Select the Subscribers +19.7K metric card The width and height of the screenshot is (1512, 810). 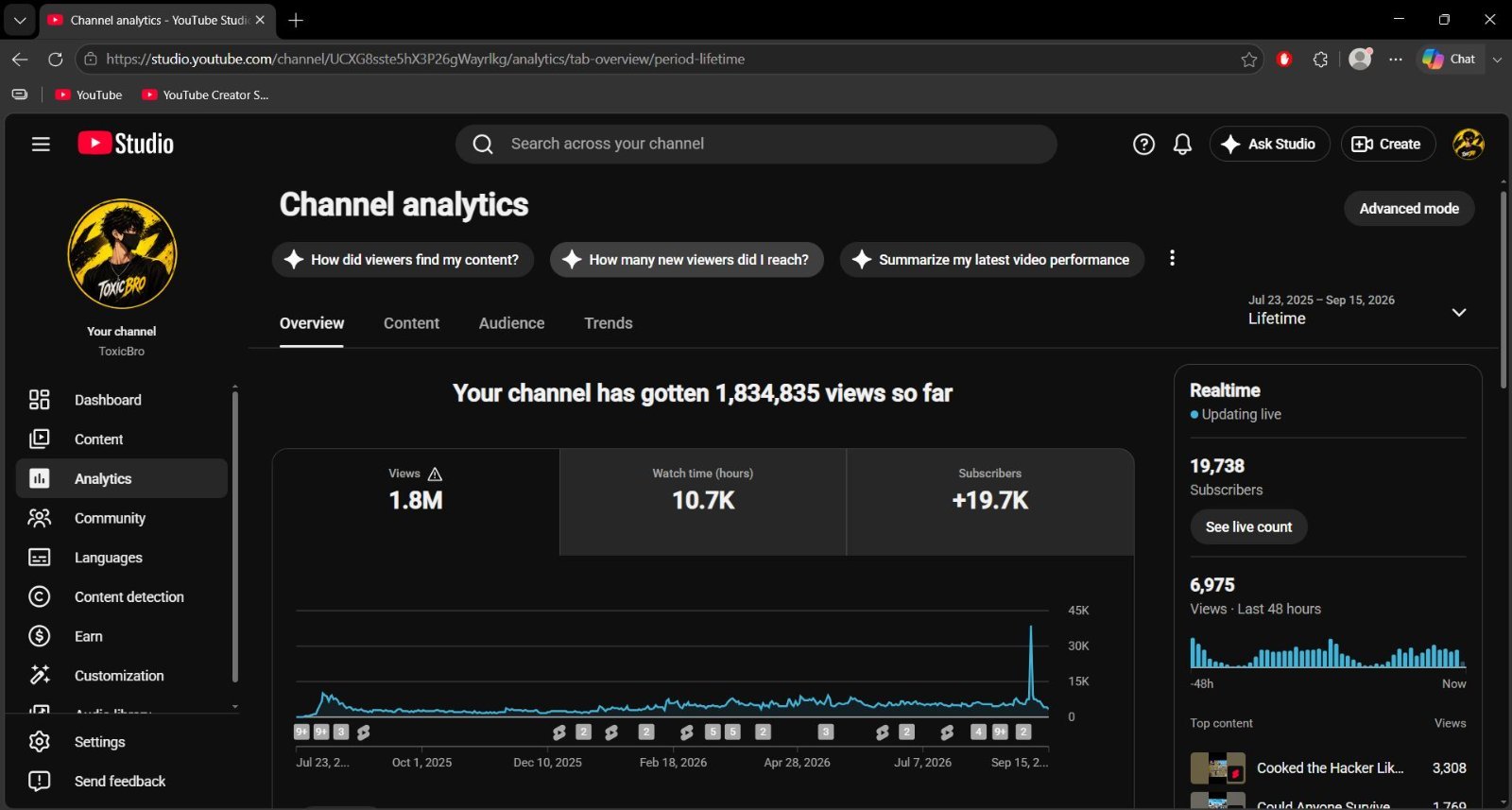pos(990,502)
